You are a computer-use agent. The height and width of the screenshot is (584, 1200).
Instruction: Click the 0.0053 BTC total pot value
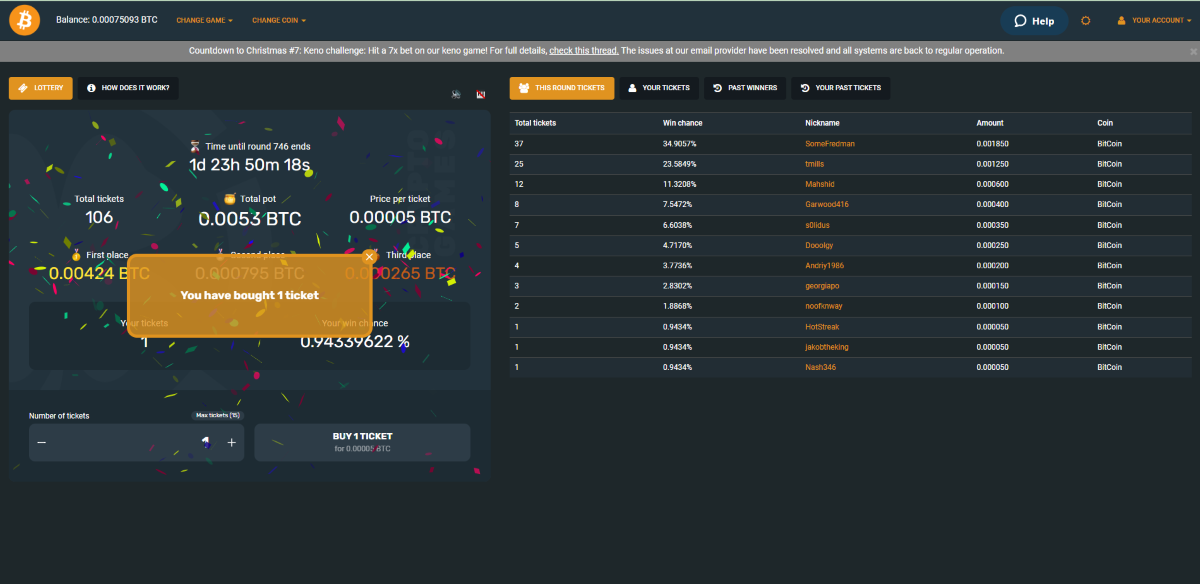pyautogui.click(x=249, y=219)
